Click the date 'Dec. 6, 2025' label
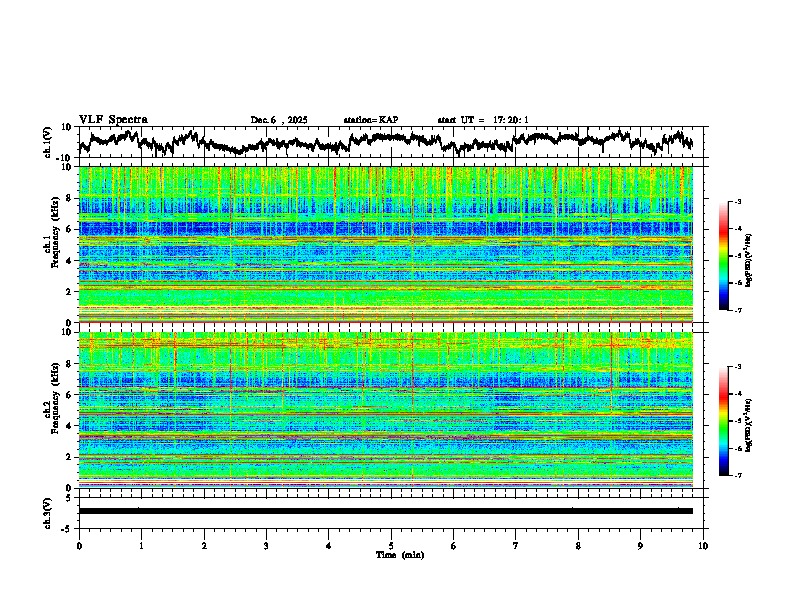Image resolution: width=792 pixels, height=612 pixels. (279, 120)
